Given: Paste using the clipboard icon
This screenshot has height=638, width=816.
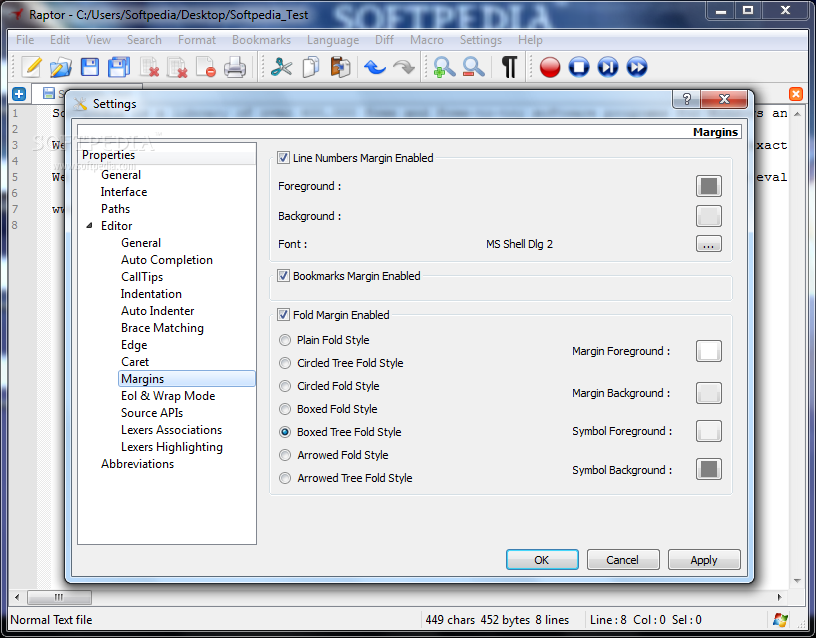Looking at the screenshot, I should 340,67.
